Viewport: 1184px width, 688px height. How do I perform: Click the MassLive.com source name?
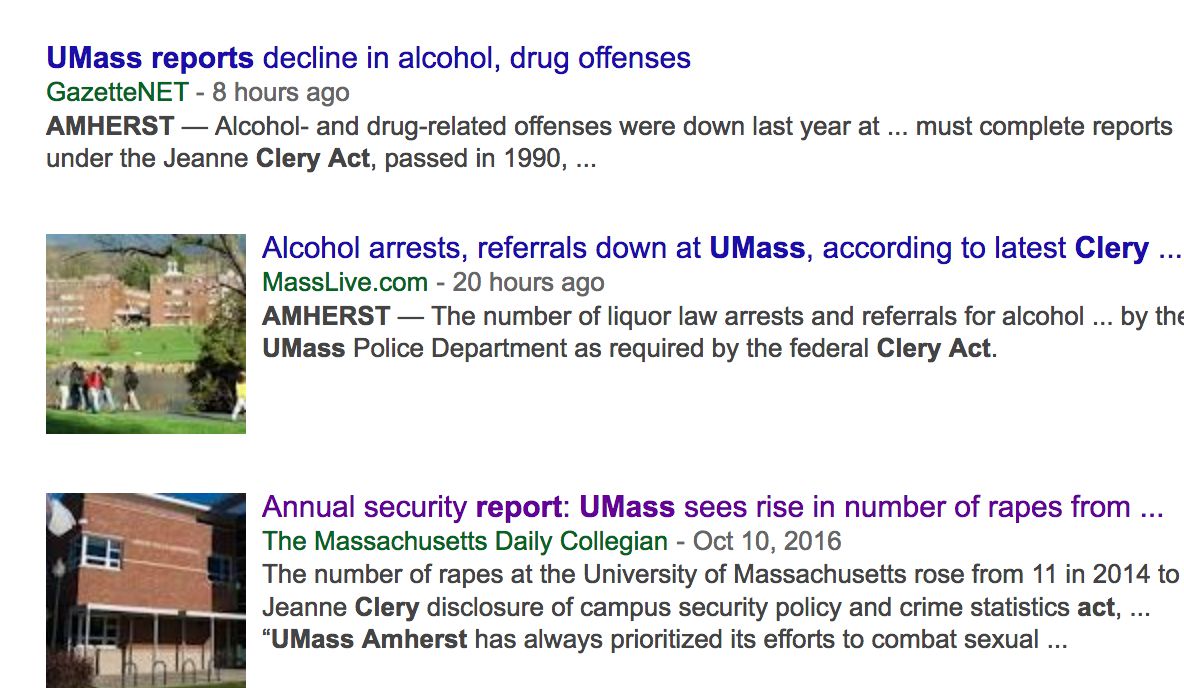pos(345,282)
